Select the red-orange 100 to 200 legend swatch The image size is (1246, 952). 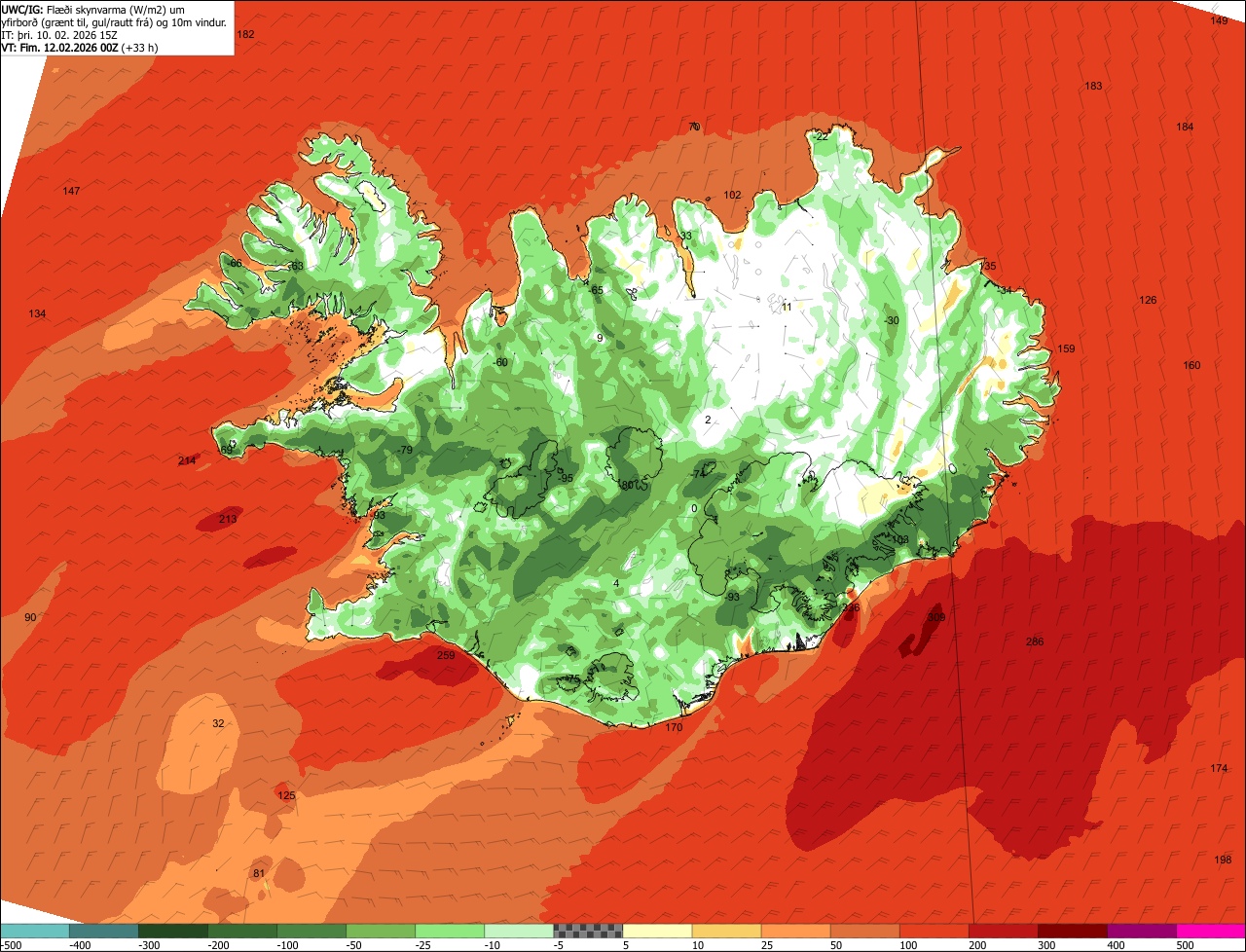click(x=933, y=931)
